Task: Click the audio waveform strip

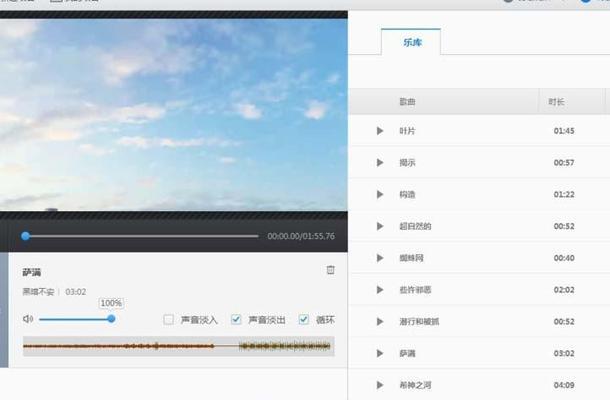Action: (x=179, y=346)
